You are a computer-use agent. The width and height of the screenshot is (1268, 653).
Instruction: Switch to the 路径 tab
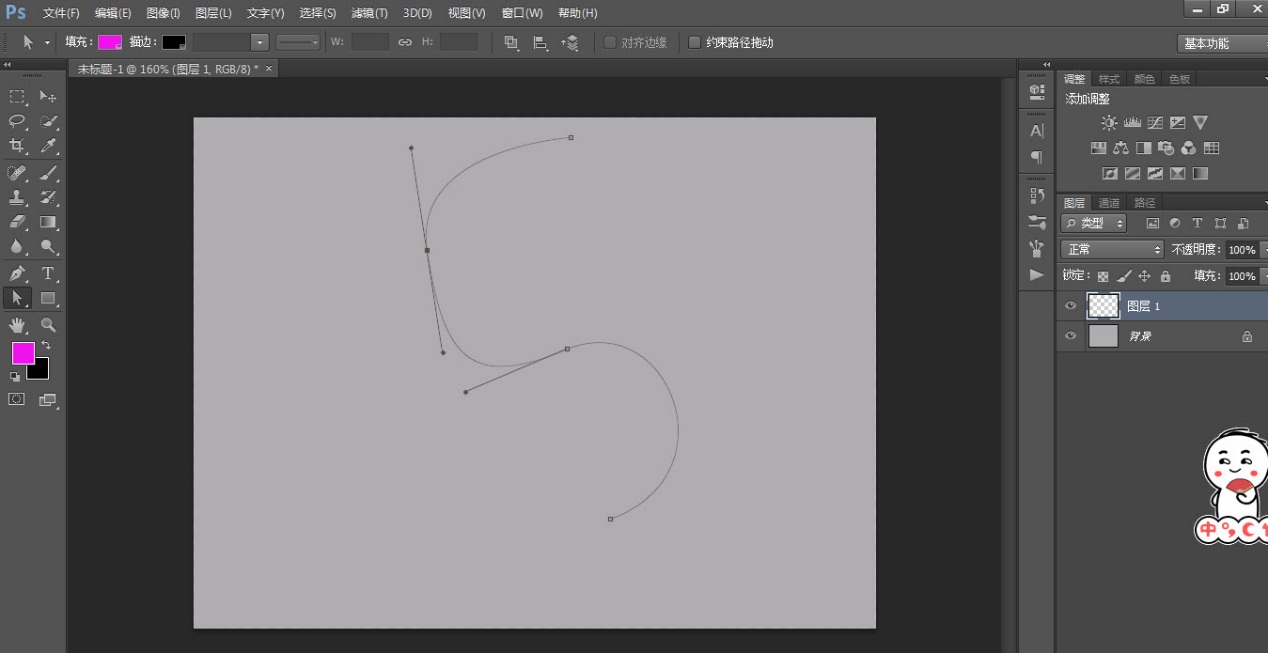[x=1144, y=203]
